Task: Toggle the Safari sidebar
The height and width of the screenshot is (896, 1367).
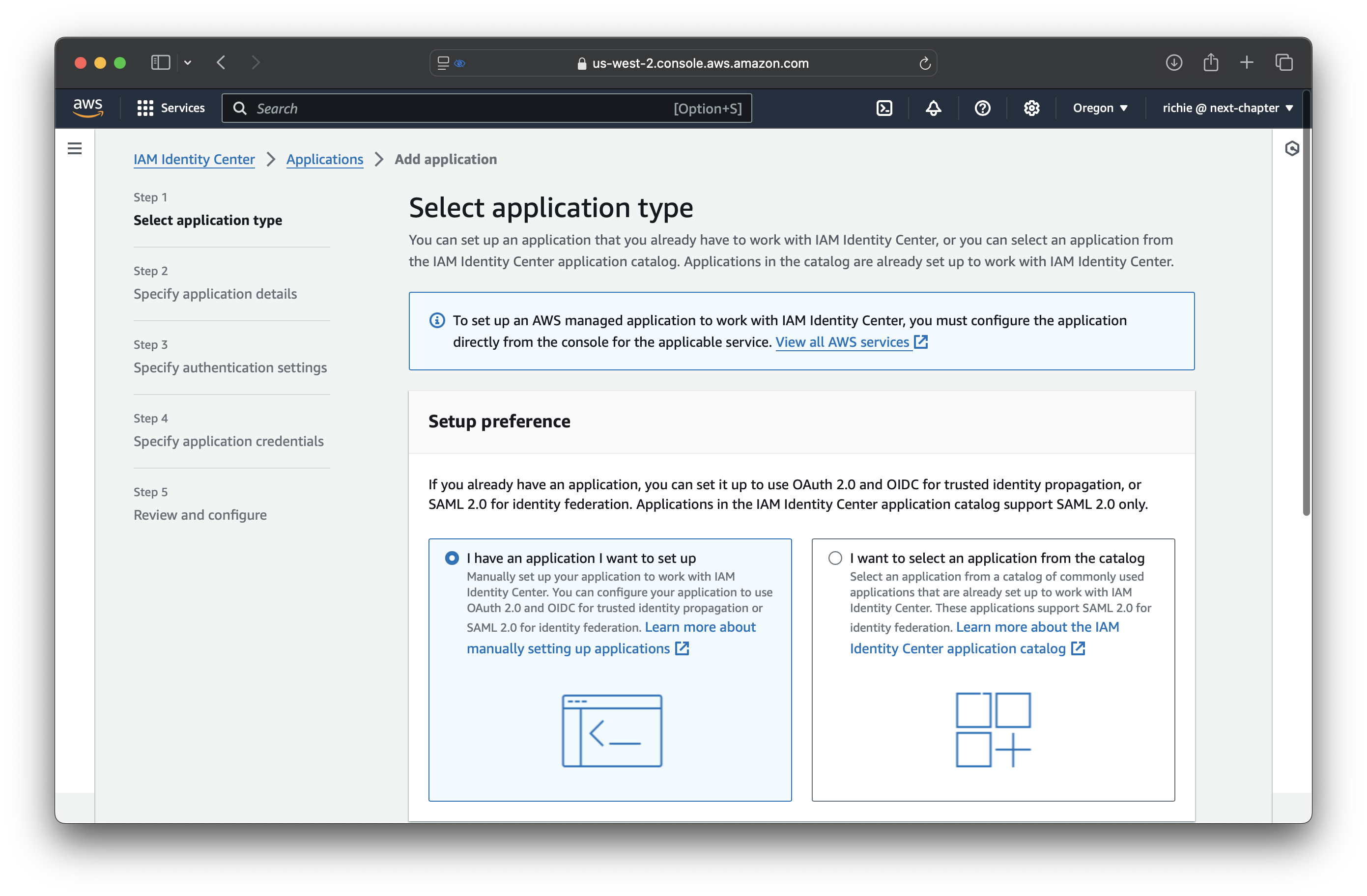Action: [160, 62]
